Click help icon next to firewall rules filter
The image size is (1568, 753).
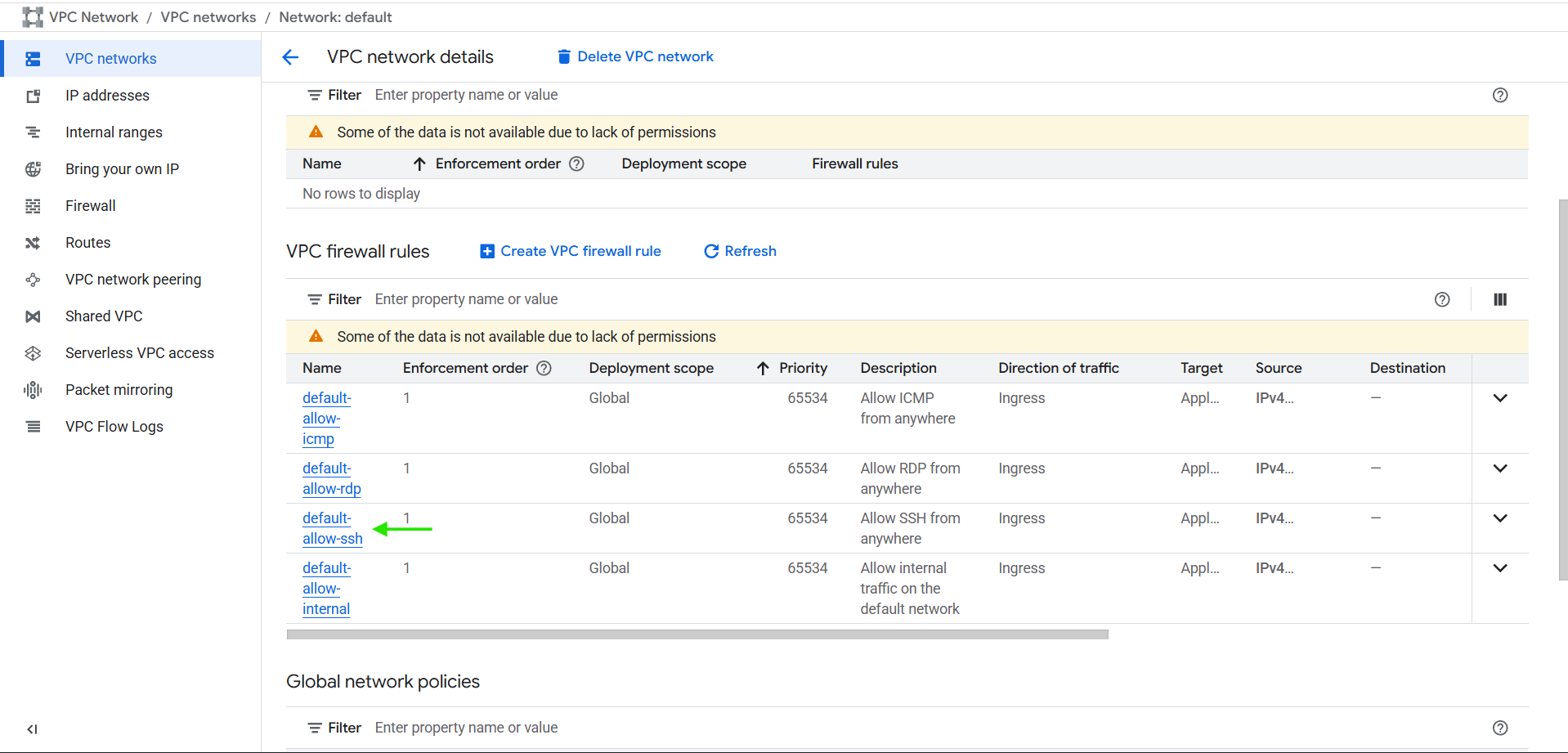point(1441,300)
